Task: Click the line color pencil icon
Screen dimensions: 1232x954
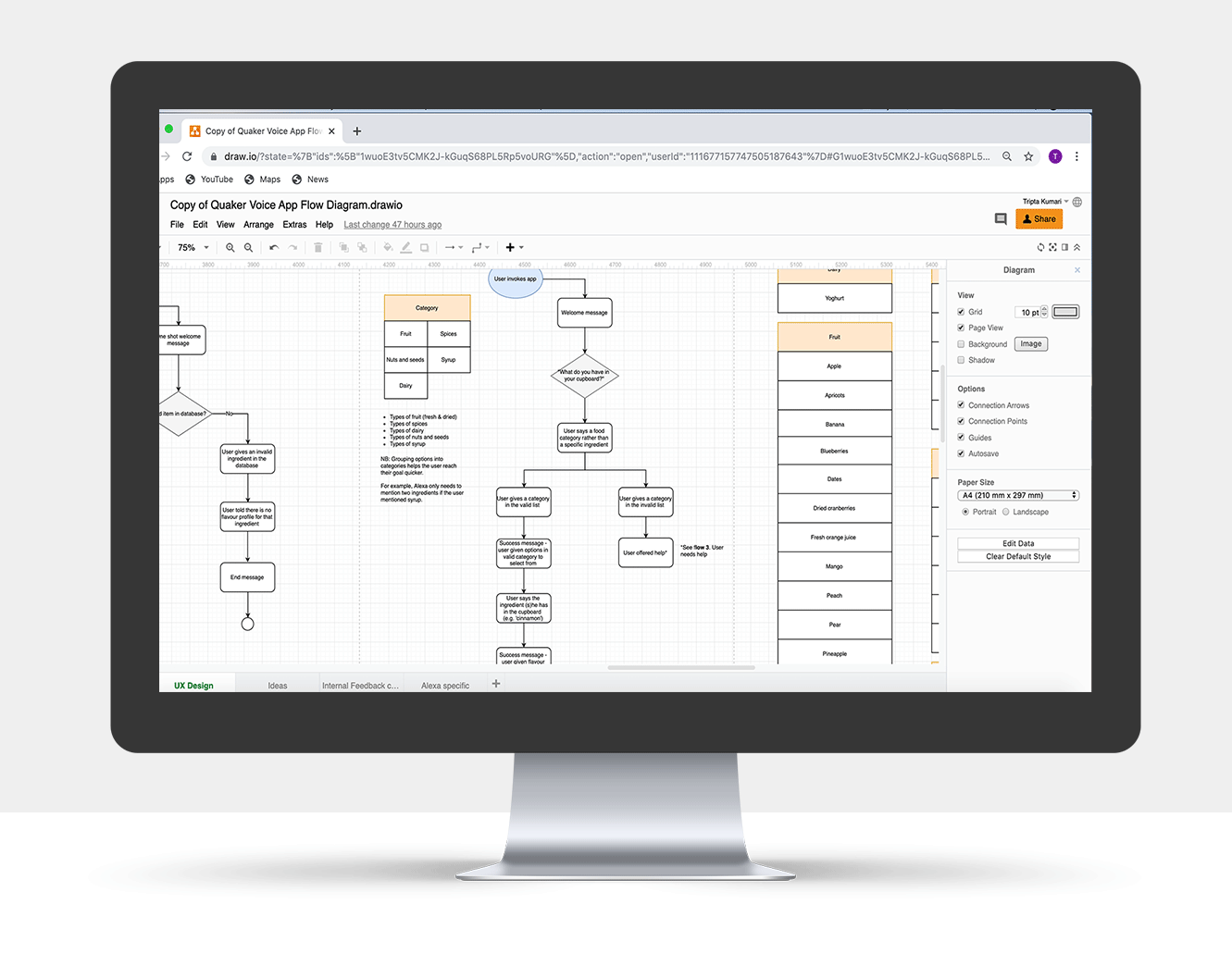Action: [x=405, y=248]
